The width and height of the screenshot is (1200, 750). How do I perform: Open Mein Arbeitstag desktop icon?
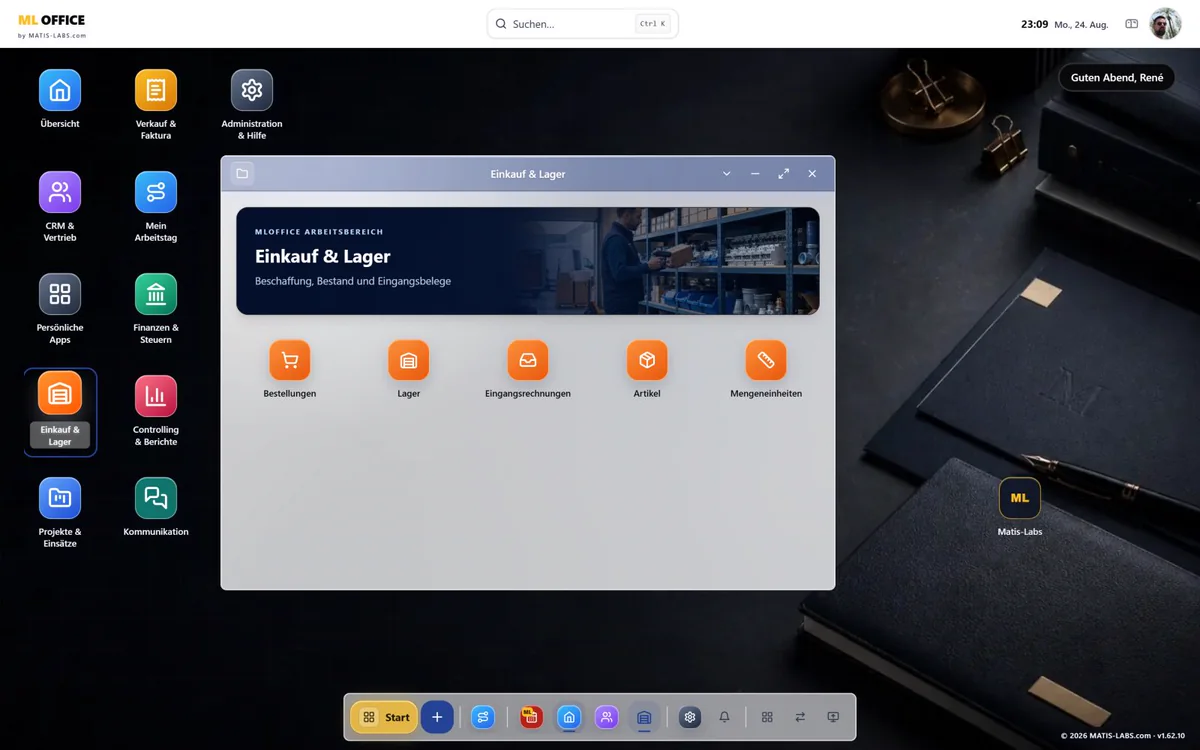point(156,206)
